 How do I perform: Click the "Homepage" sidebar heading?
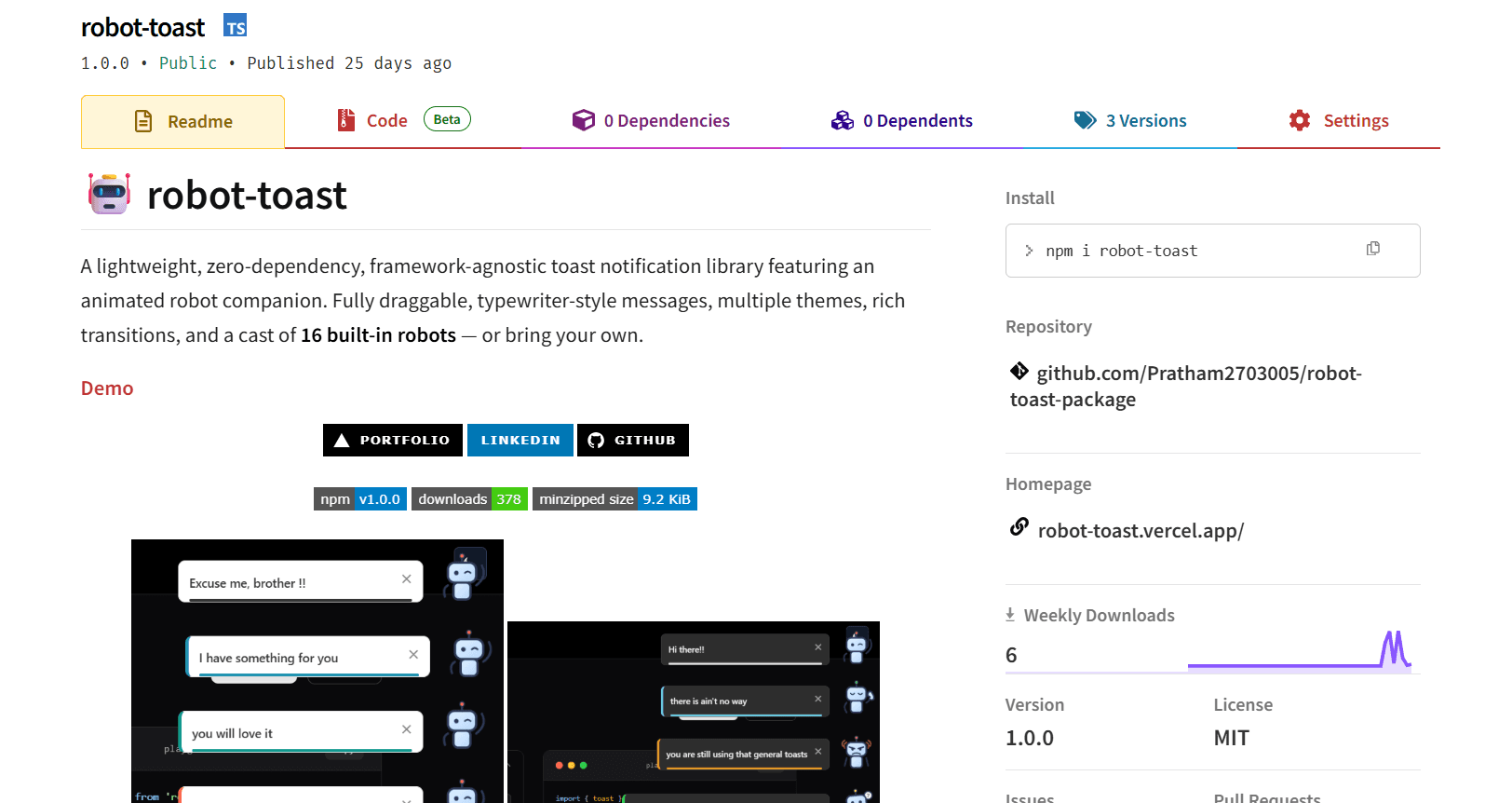(1048, 484)
